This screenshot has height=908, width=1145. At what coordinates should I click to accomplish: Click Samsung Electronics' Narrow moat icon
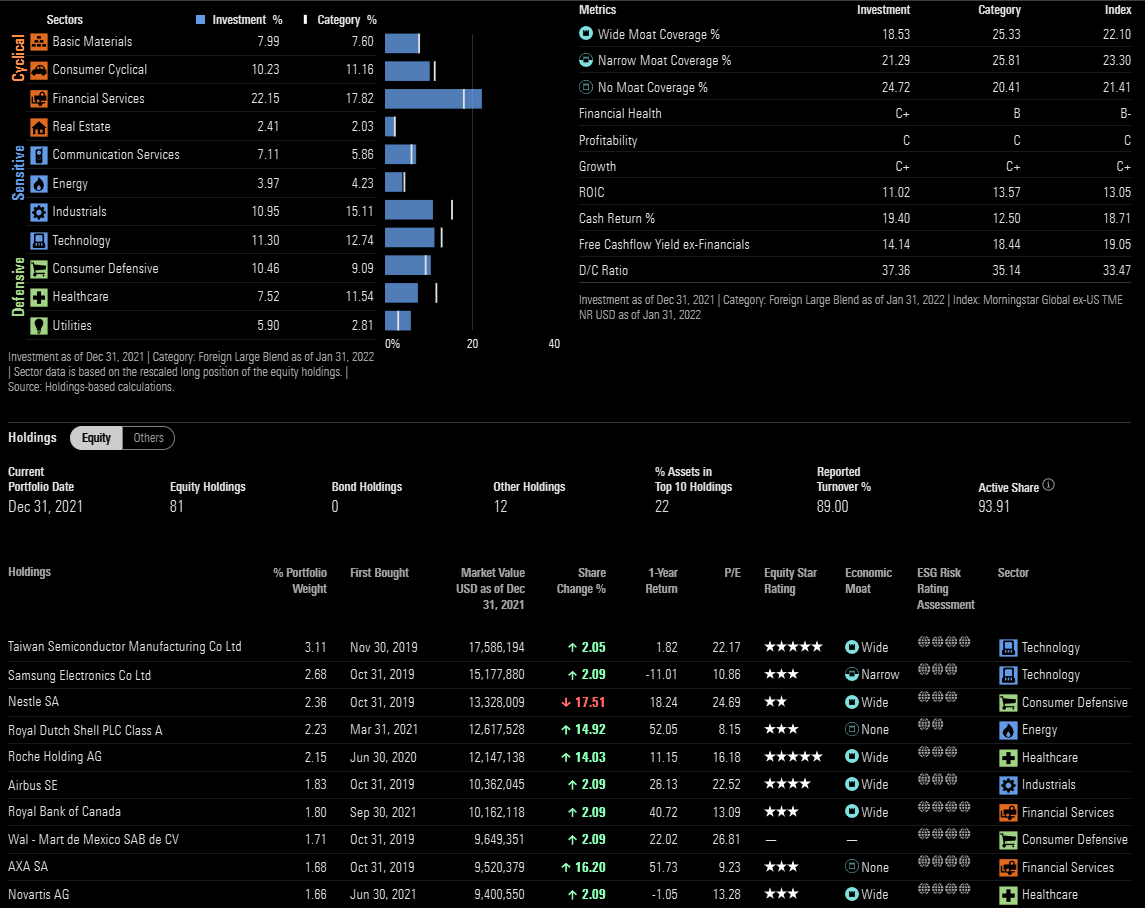851,674
